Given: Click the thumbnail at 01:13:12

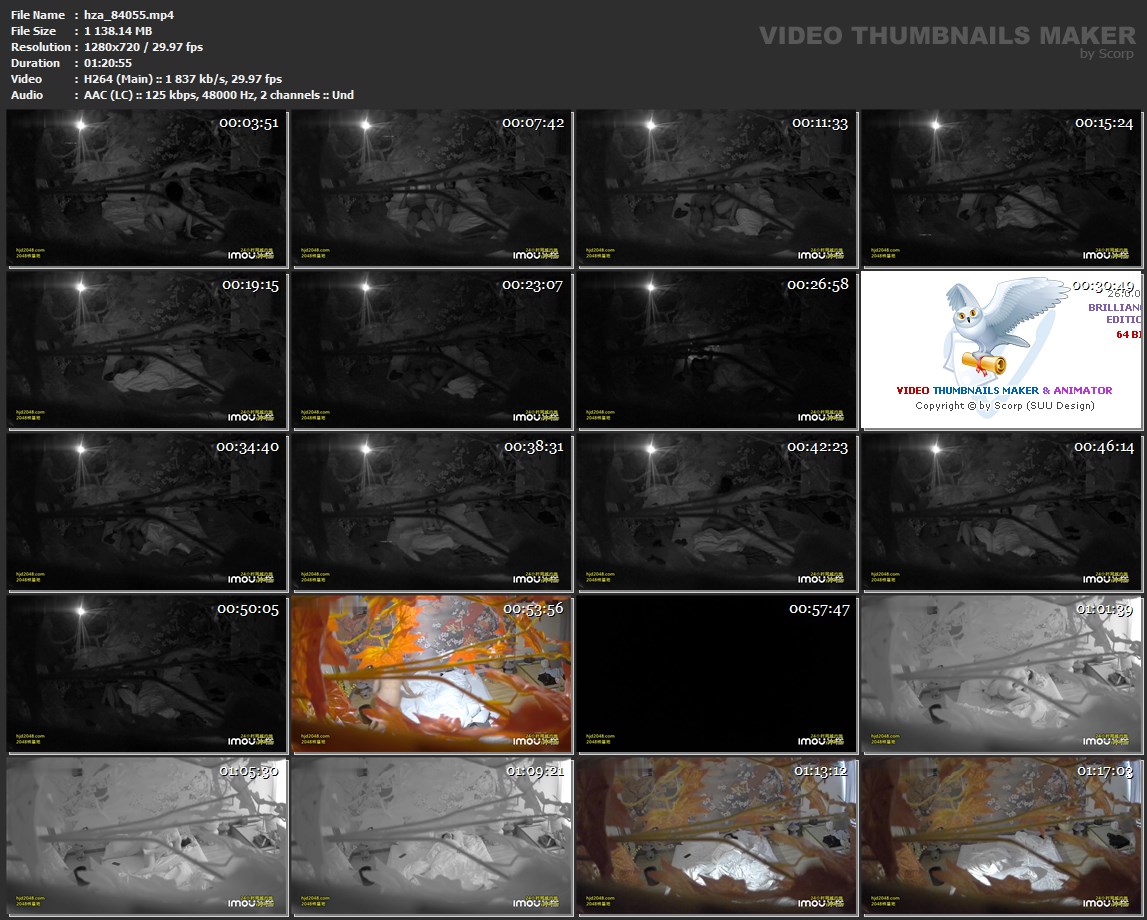Looking at the screenshot, I should [717, 837].
